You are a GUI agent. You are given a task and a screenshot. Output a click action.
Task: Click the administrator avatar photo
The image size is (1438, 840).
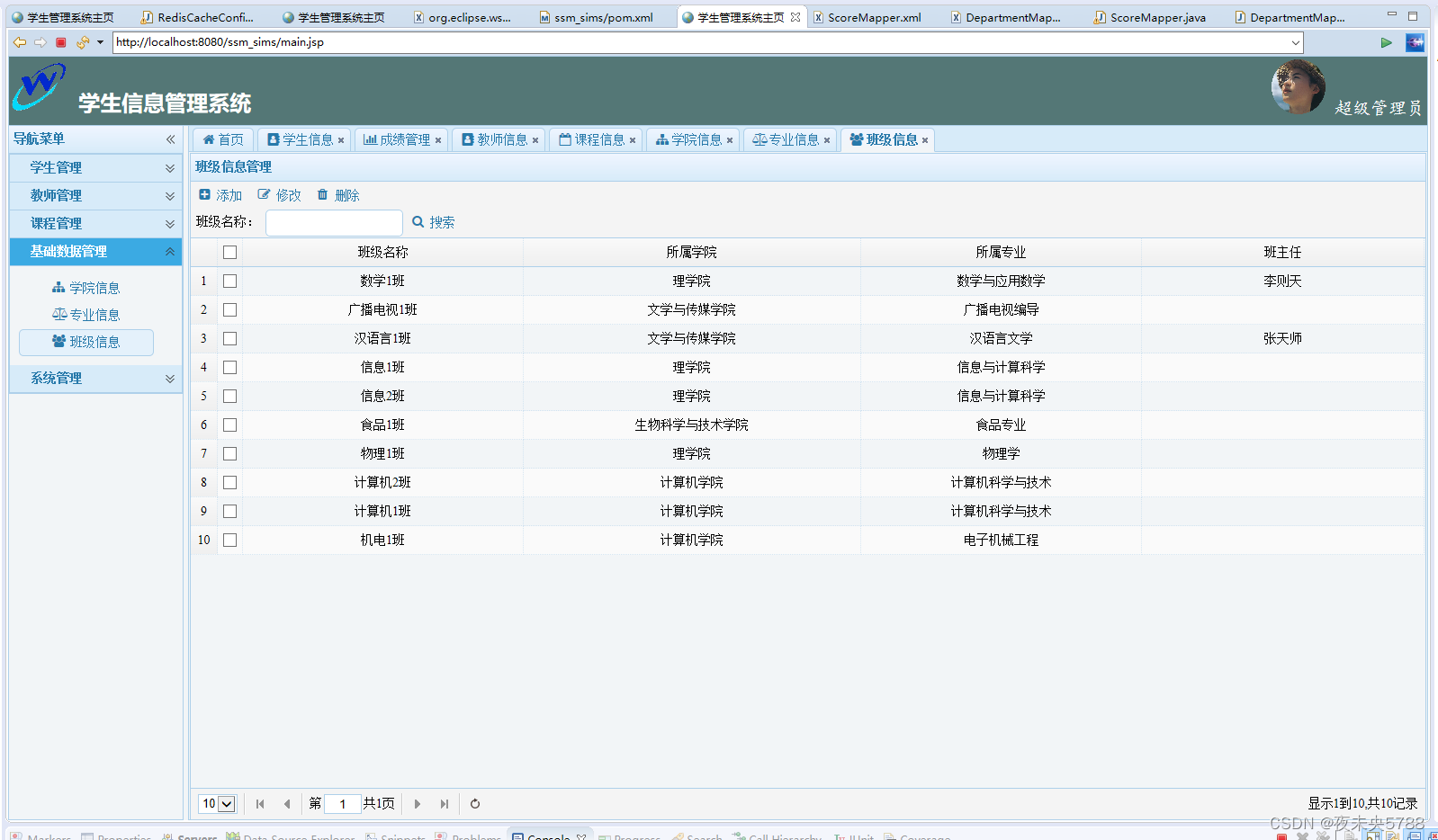[1298, 87]
